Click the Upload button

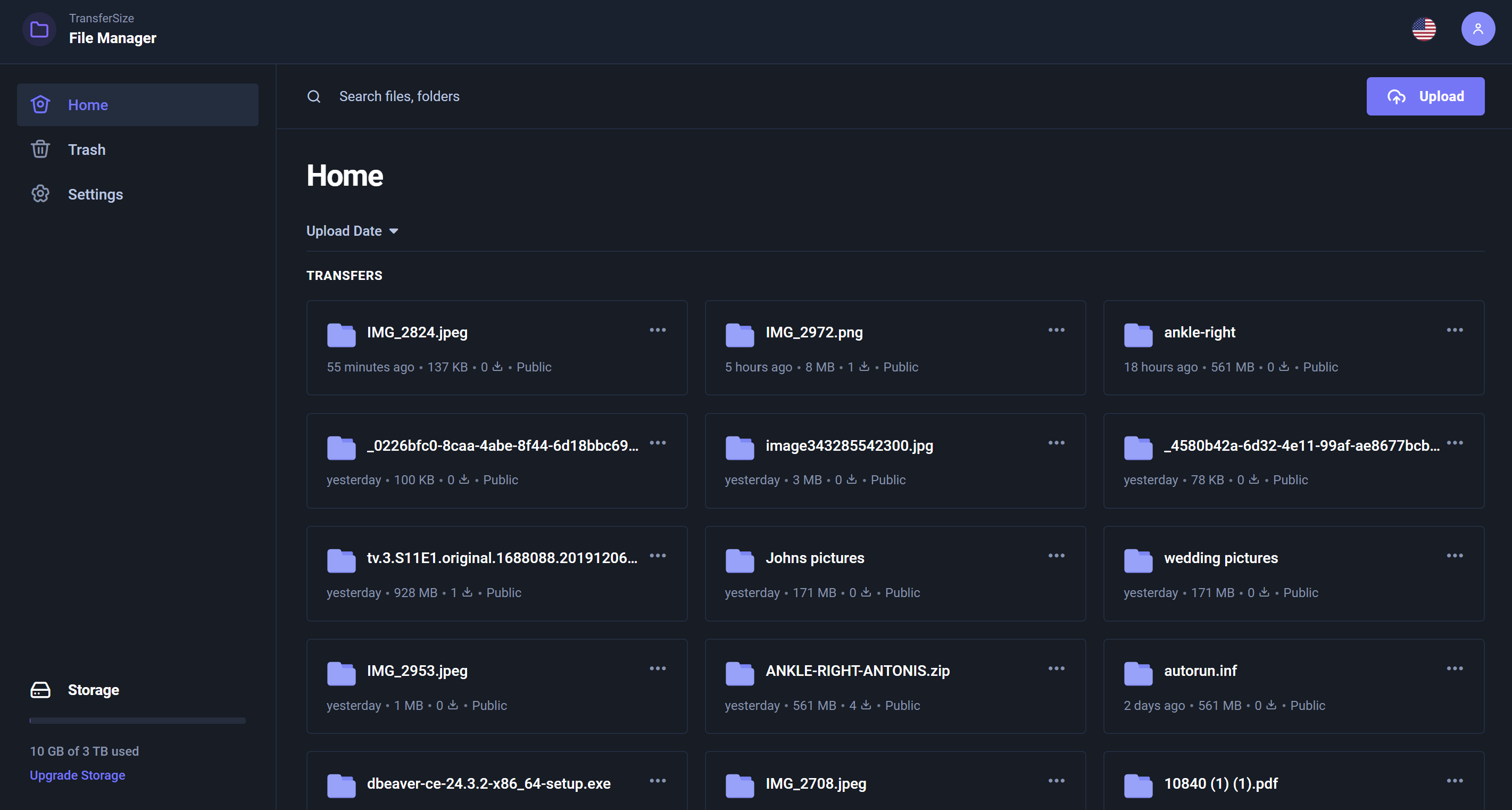pyautogui.click(x=1425, y=96)
